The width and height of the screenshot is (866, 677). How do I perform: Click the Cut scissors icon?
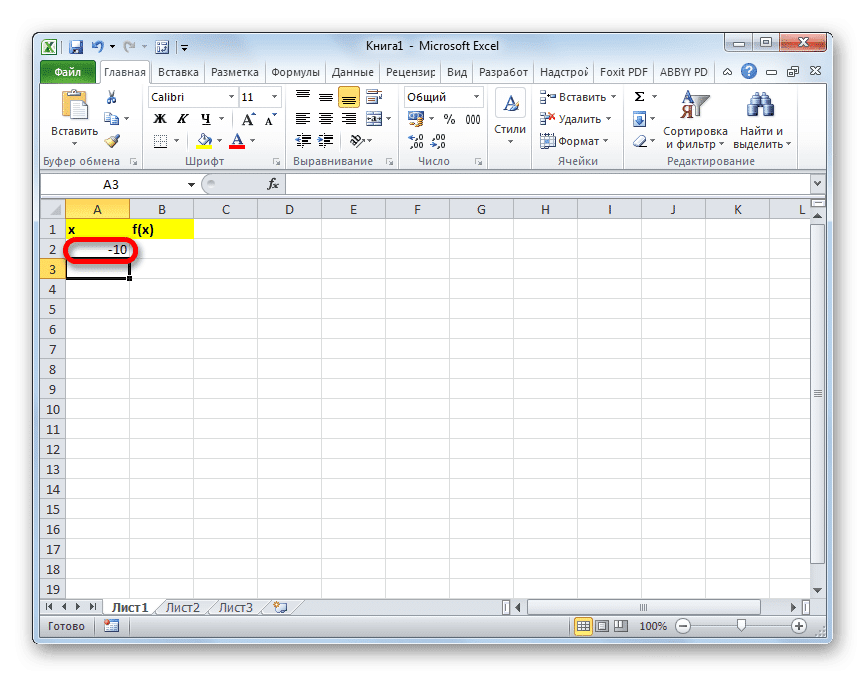pyautogui.click(x=112, y=97)
